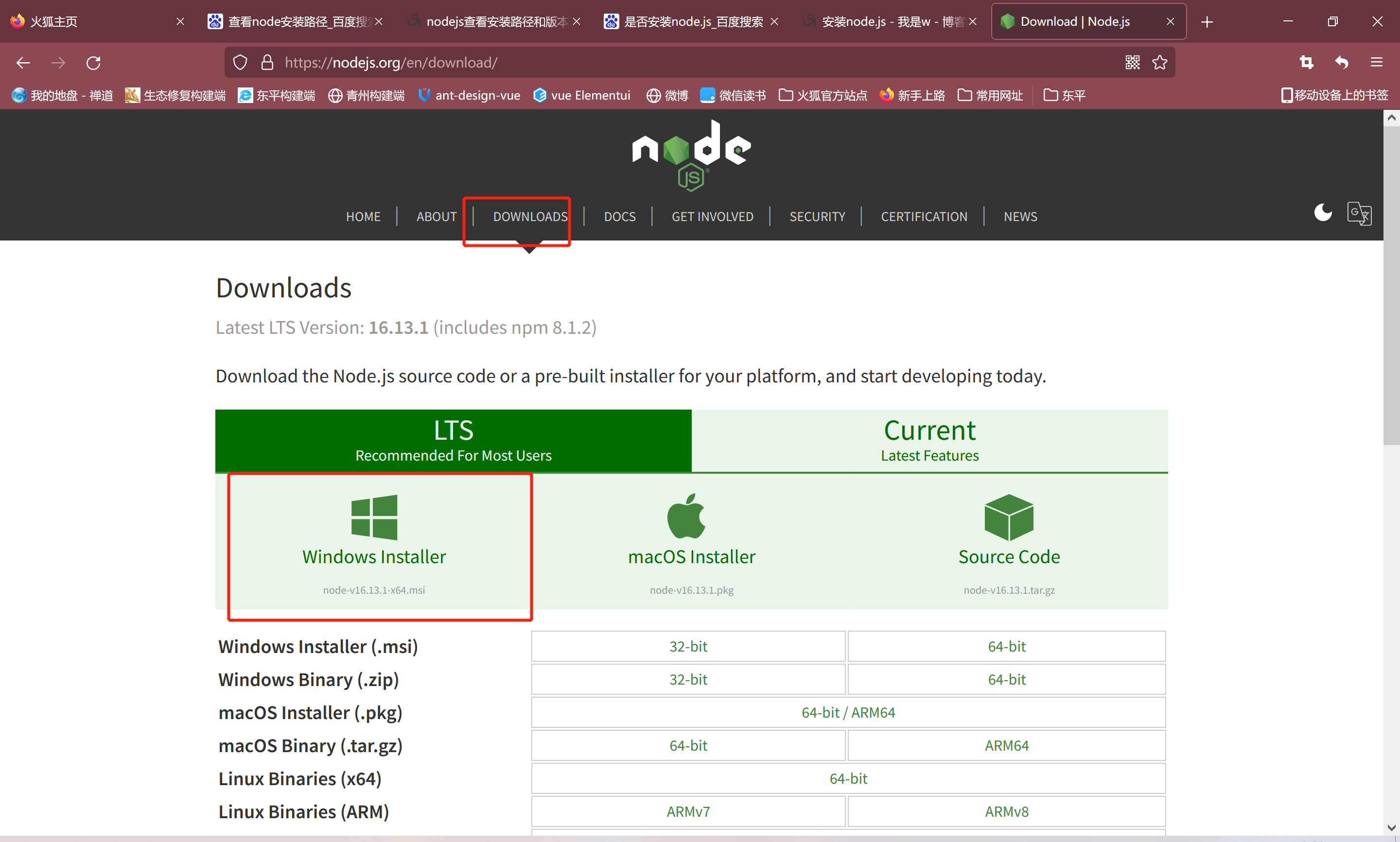The height and width of the screenshot is (842, 1400).
Task: Download Windows Installer (.msi) 64-bit
Action: point(1006,646)
